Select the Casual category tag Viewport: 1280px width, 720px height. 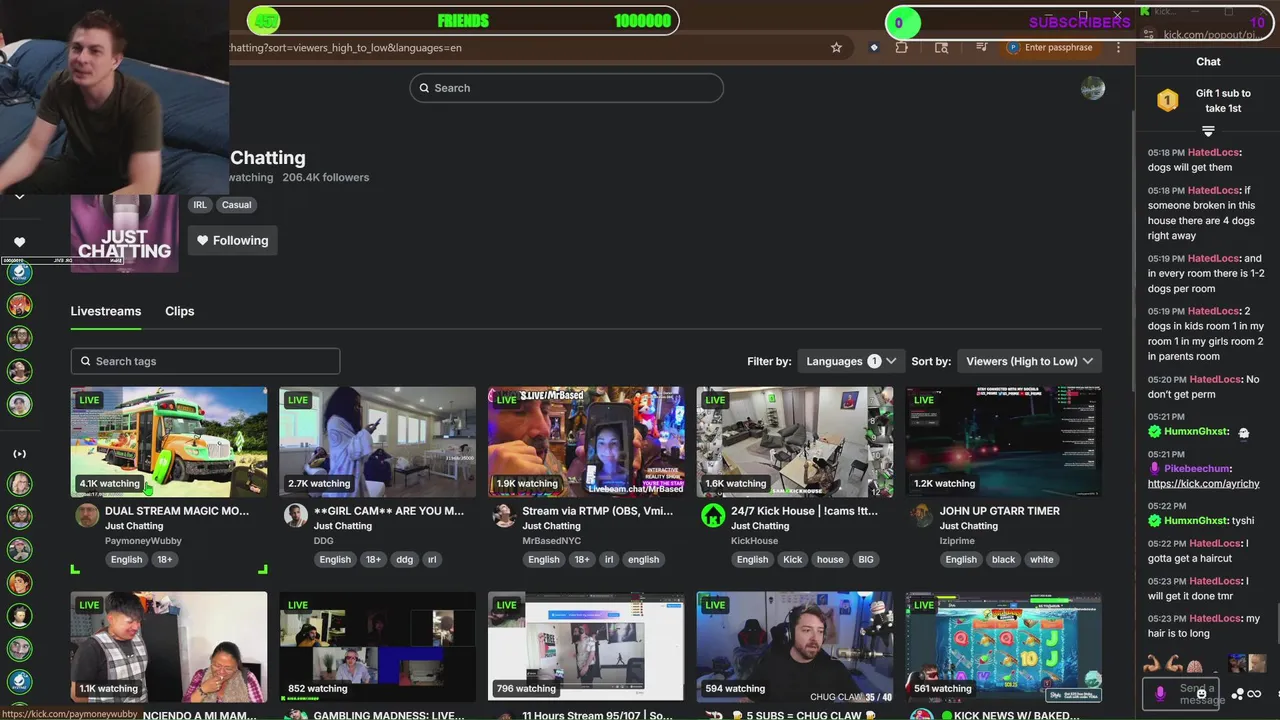tap(237, 205)
